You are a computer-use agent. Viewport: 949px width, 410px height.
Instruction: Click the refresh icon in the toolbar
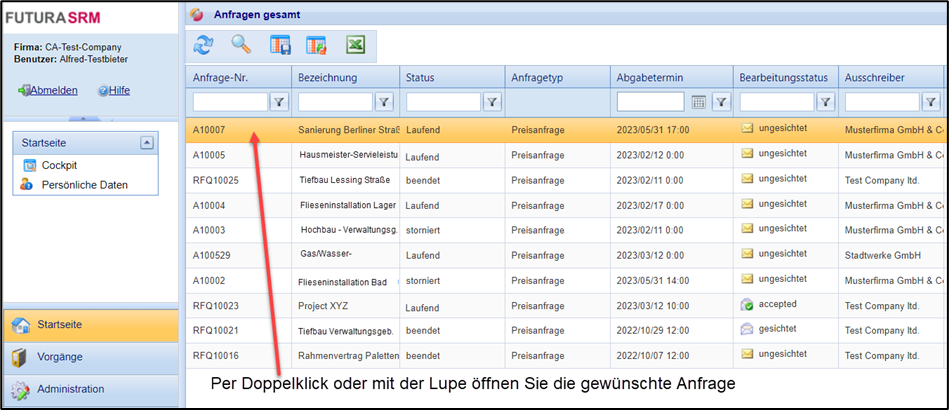pos(204,45)
